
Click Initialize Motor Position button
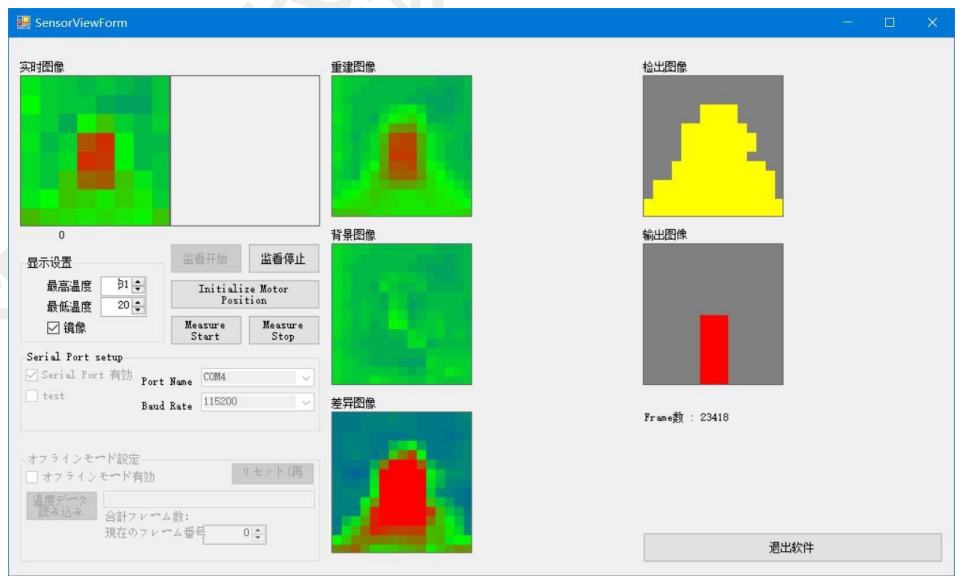click(x=244, y=294)
